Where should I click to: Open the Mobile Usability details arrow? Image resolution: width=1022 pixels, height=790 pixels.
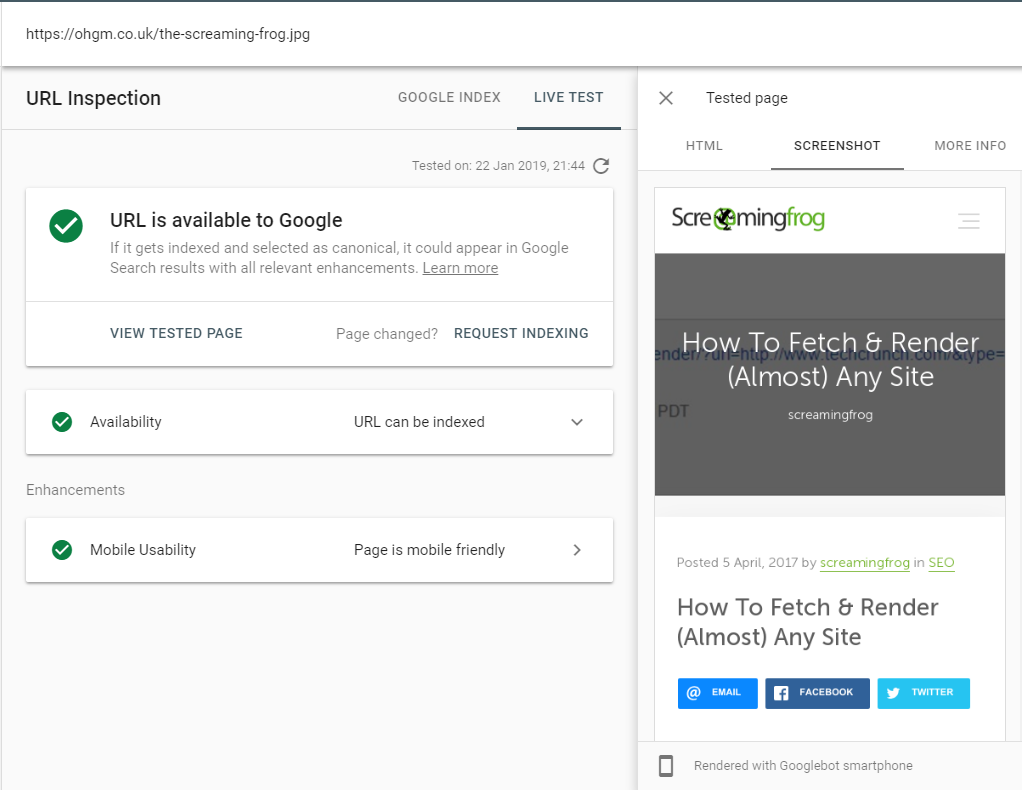(577, 549)
